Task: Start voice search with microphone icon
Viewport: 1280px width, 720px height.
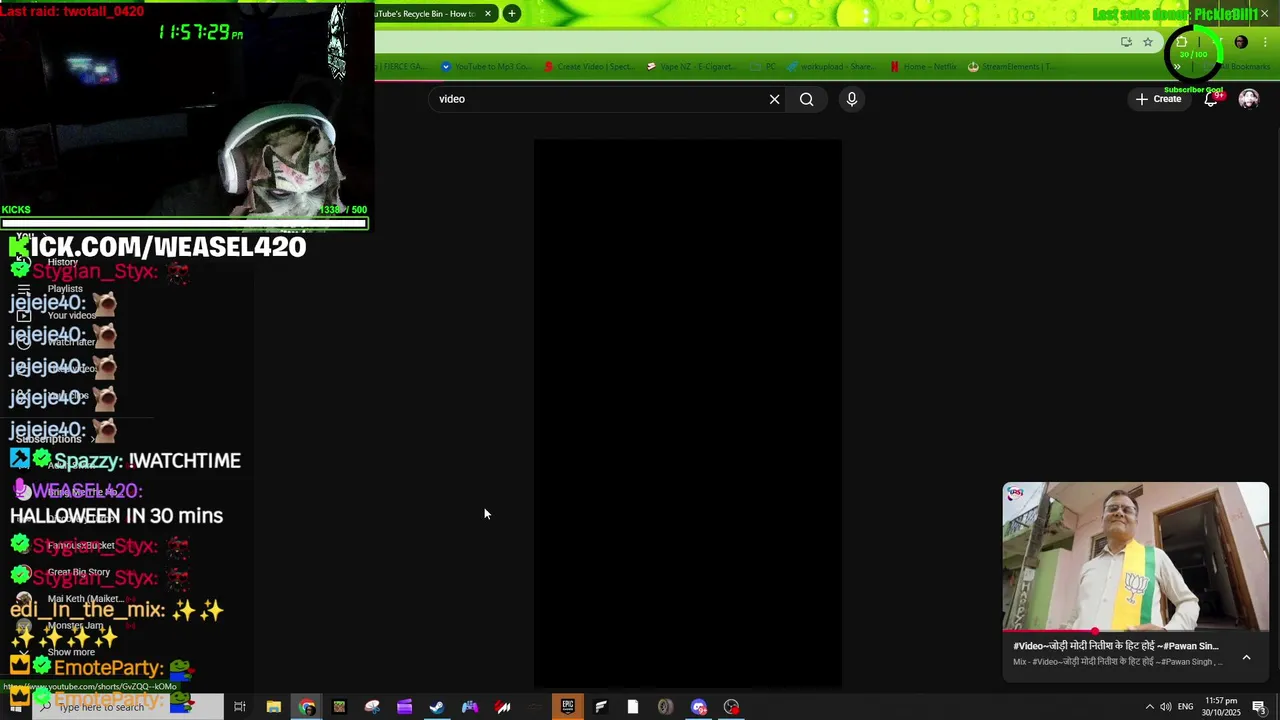Action: 852,99
